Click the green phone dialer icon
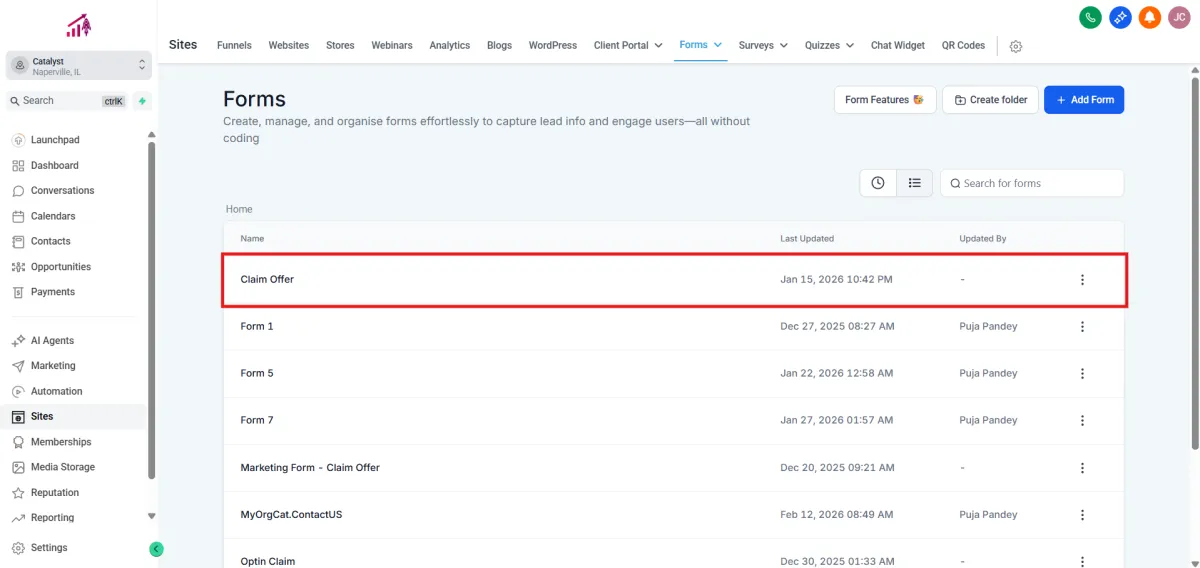 click(x=1091, y=17)
